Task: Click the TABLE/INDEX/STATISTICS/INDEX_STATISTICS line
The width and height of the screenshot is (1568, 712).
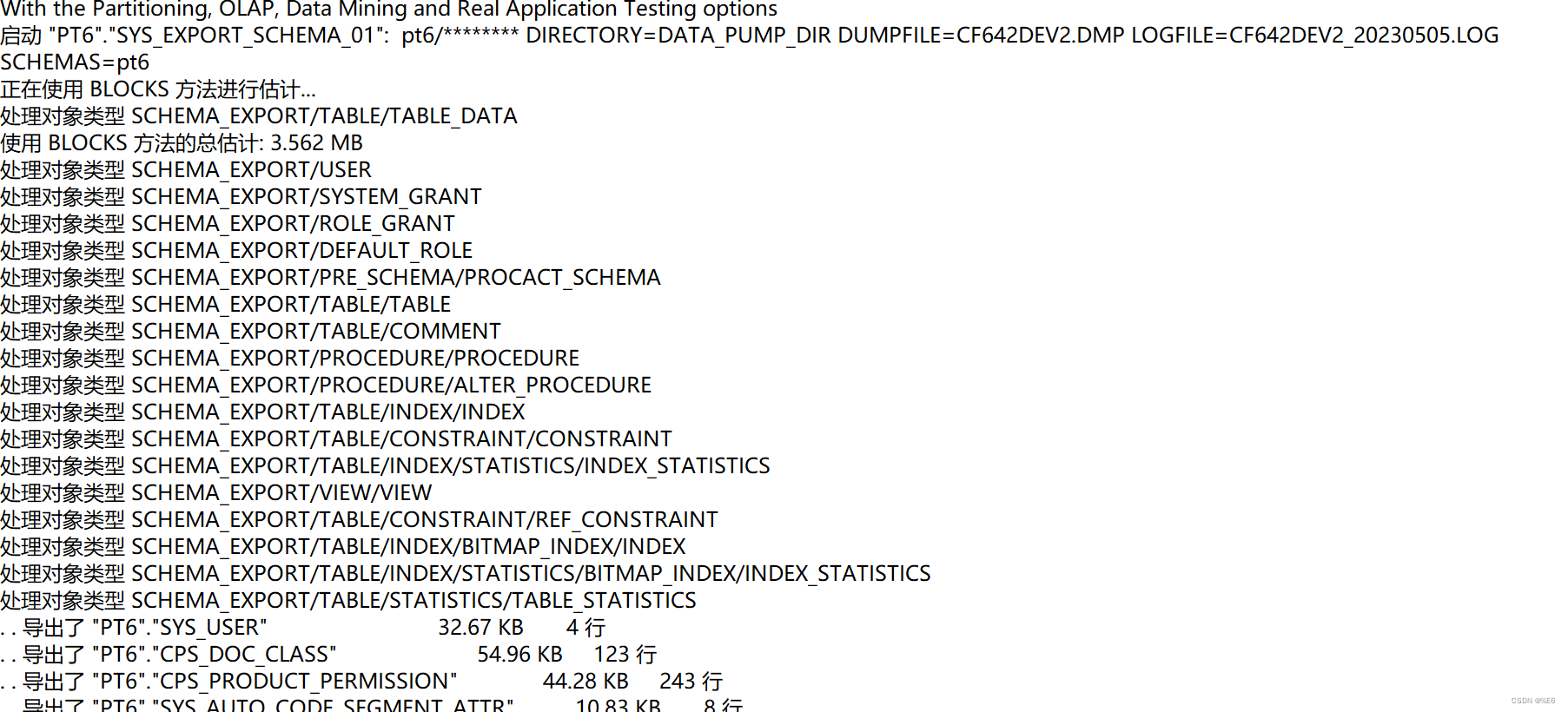Action: (385, 466)
